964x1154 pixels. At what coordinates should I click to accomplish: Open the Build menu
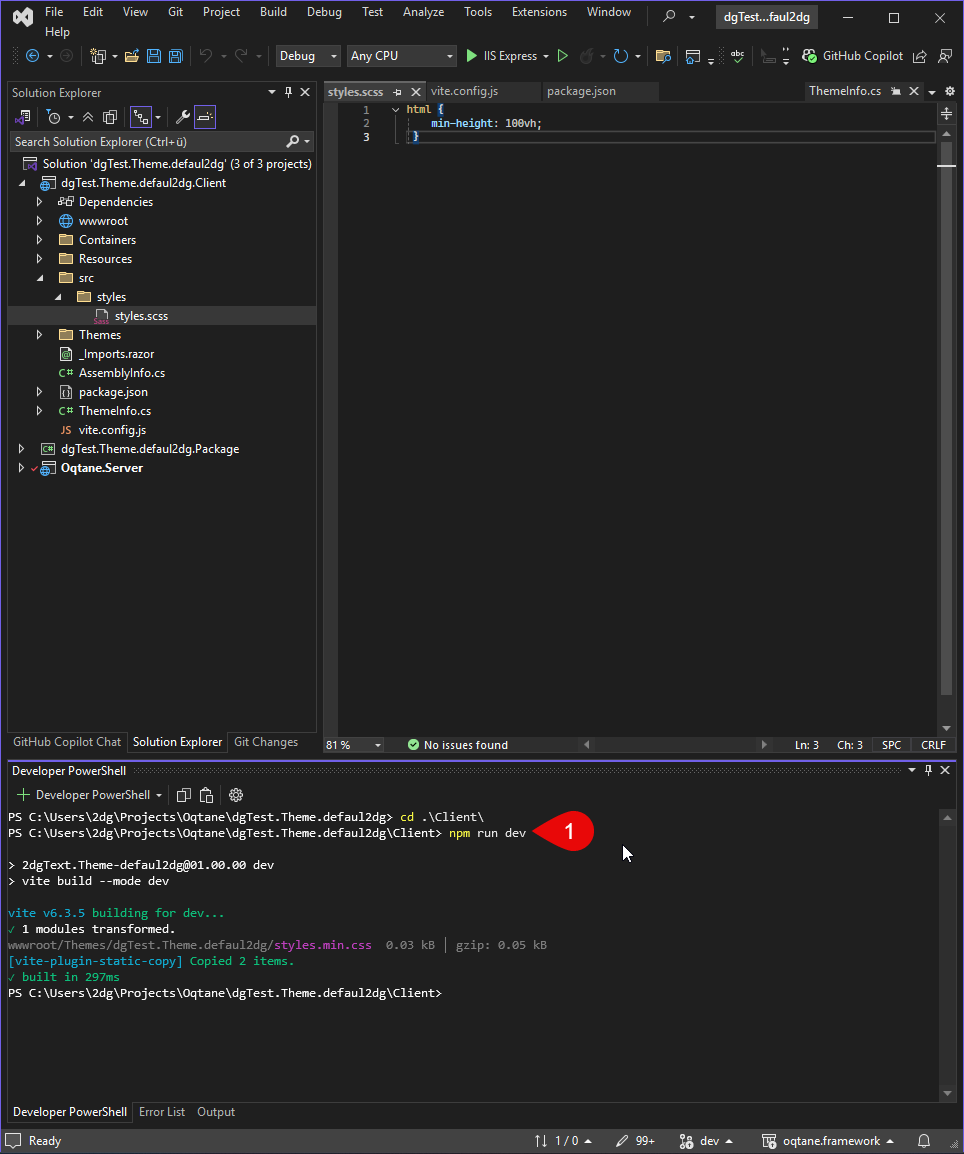click(x=273, y=12)
